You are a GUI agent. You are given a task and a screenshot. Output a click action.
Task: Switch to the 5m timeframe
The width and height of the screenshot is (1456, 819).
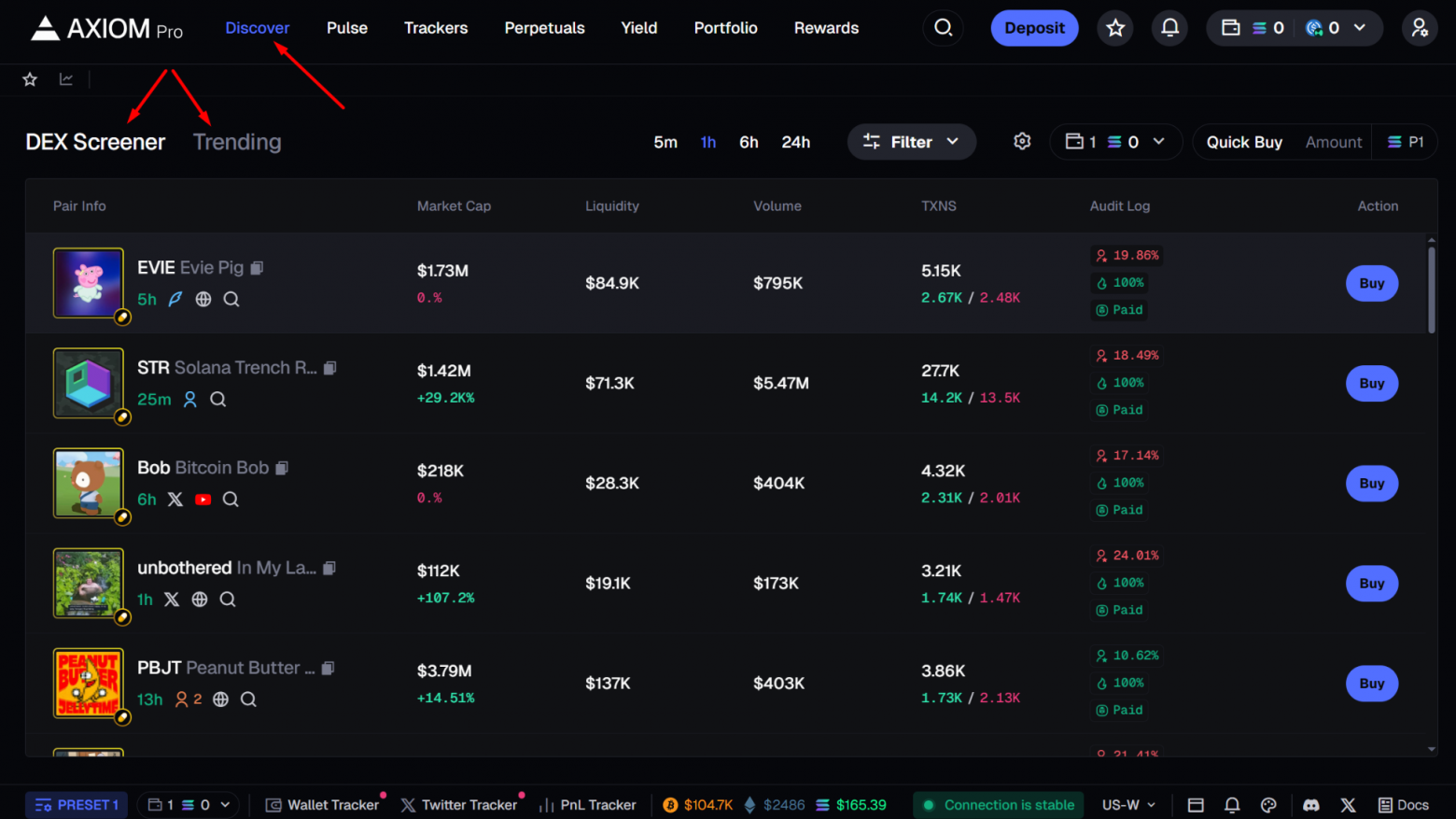click(665, 141)
